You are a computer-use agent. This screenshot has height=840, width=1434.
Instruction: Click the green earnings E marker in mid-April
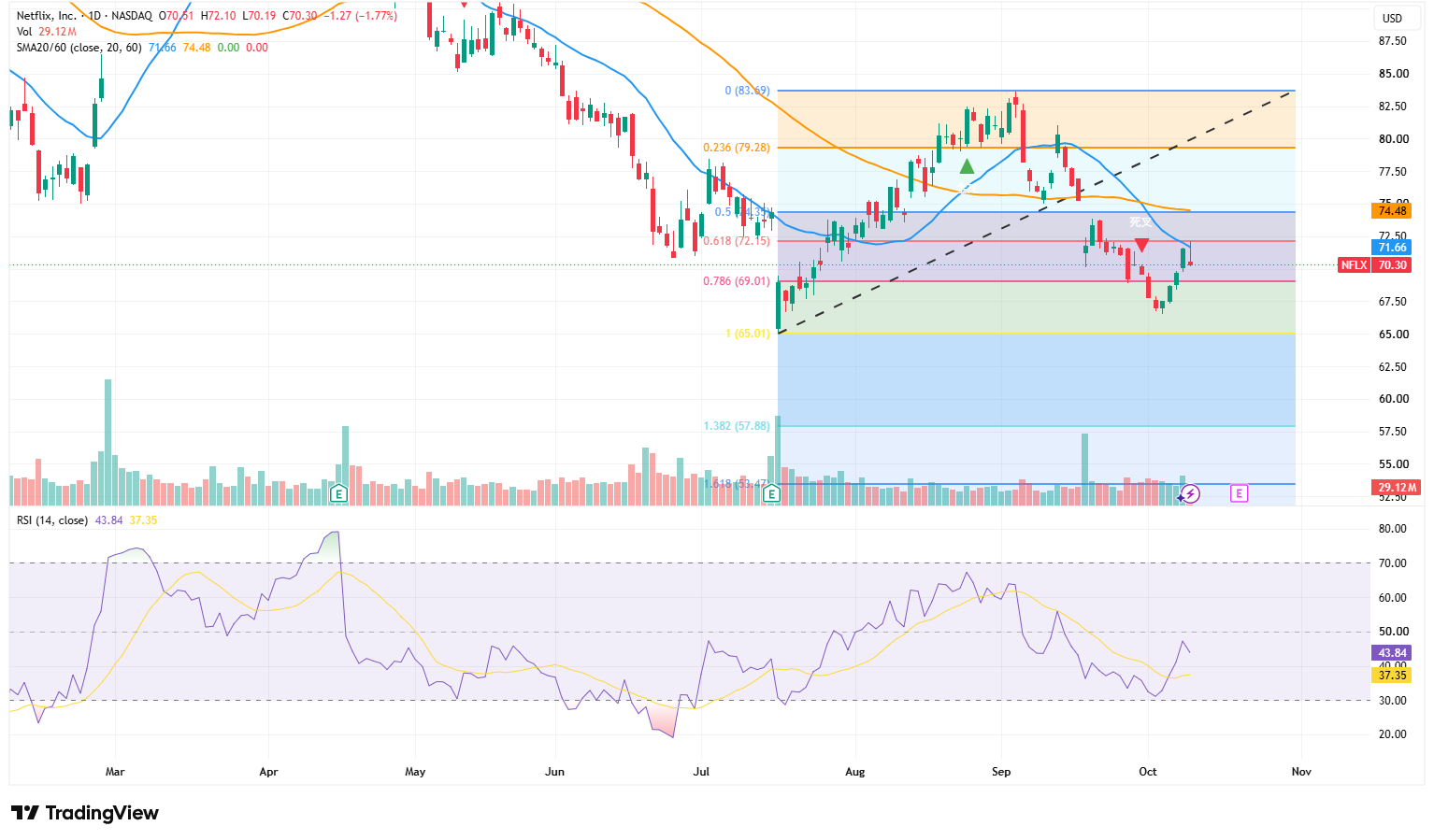[338, 493]
